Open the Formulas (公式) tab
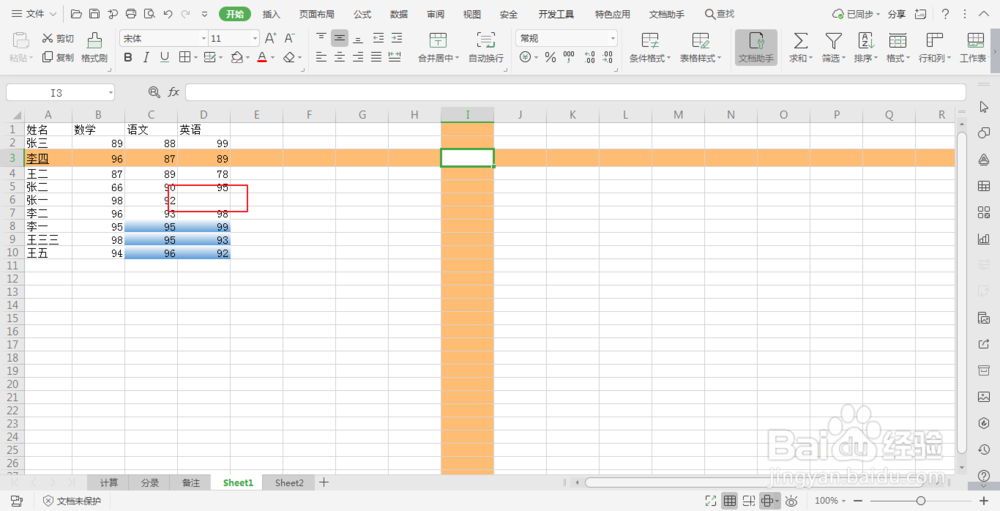This screenshot has width=1000, height=511. click(x=362, y=14)
